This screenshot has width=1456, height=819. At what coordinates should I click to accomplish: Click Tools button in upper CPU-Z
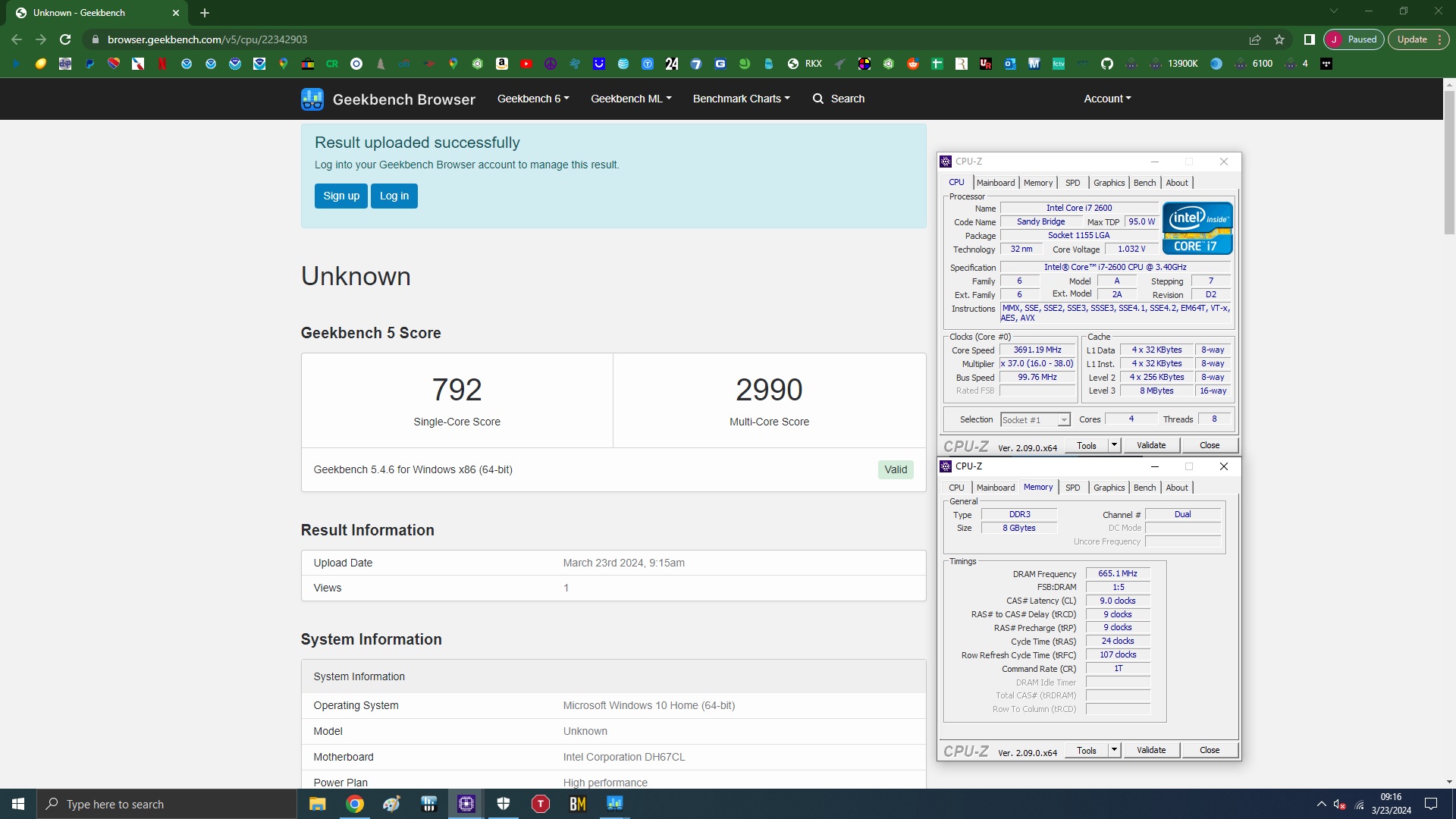(1087, 445)
